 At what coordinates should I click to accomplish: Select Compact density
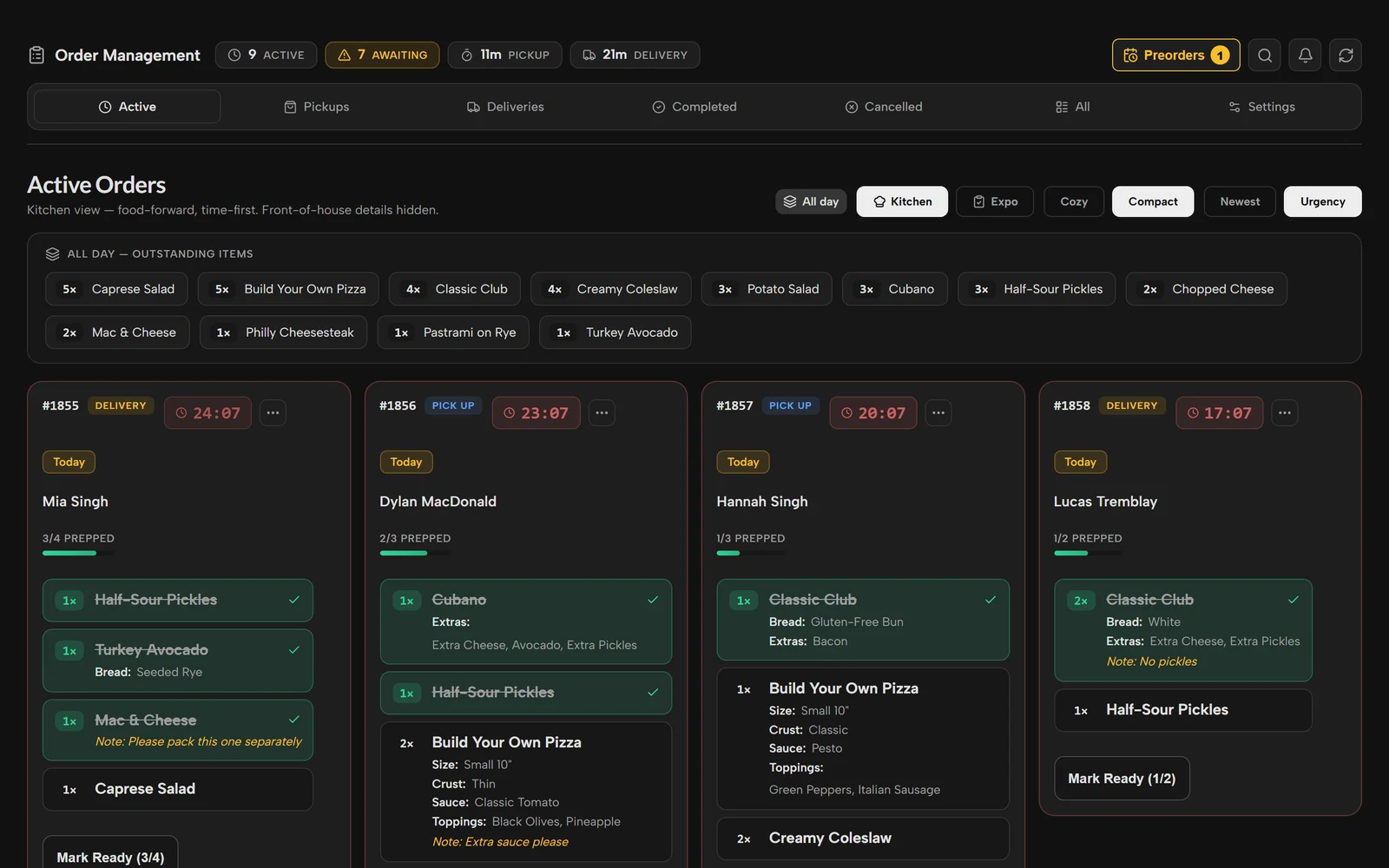click(1153, 201)
